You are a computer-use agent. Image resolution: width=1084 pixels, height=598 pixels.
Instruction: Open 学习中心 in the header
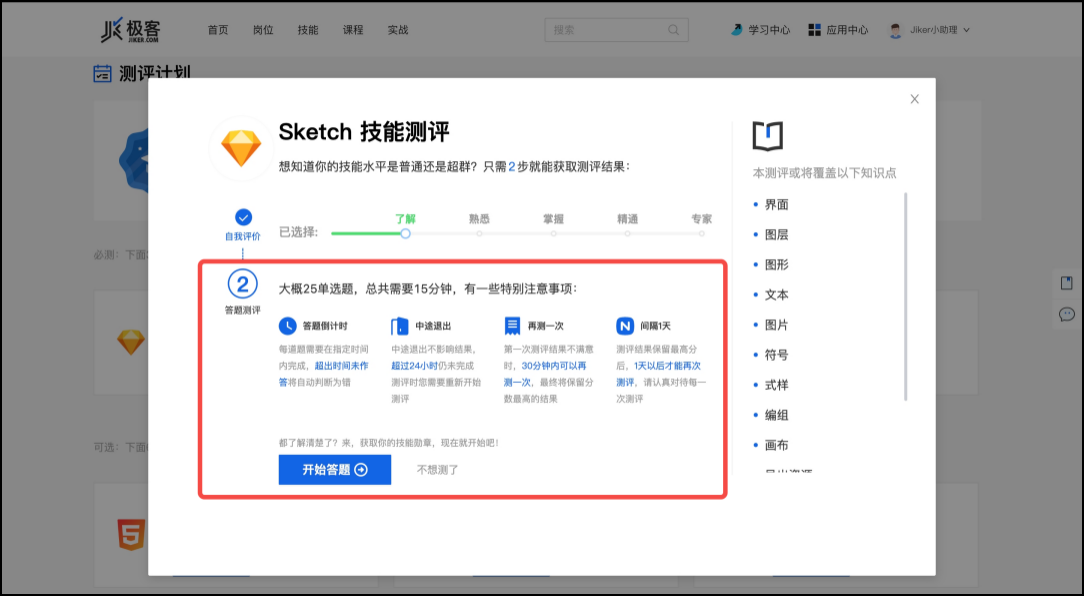click(x=760, y=30)
